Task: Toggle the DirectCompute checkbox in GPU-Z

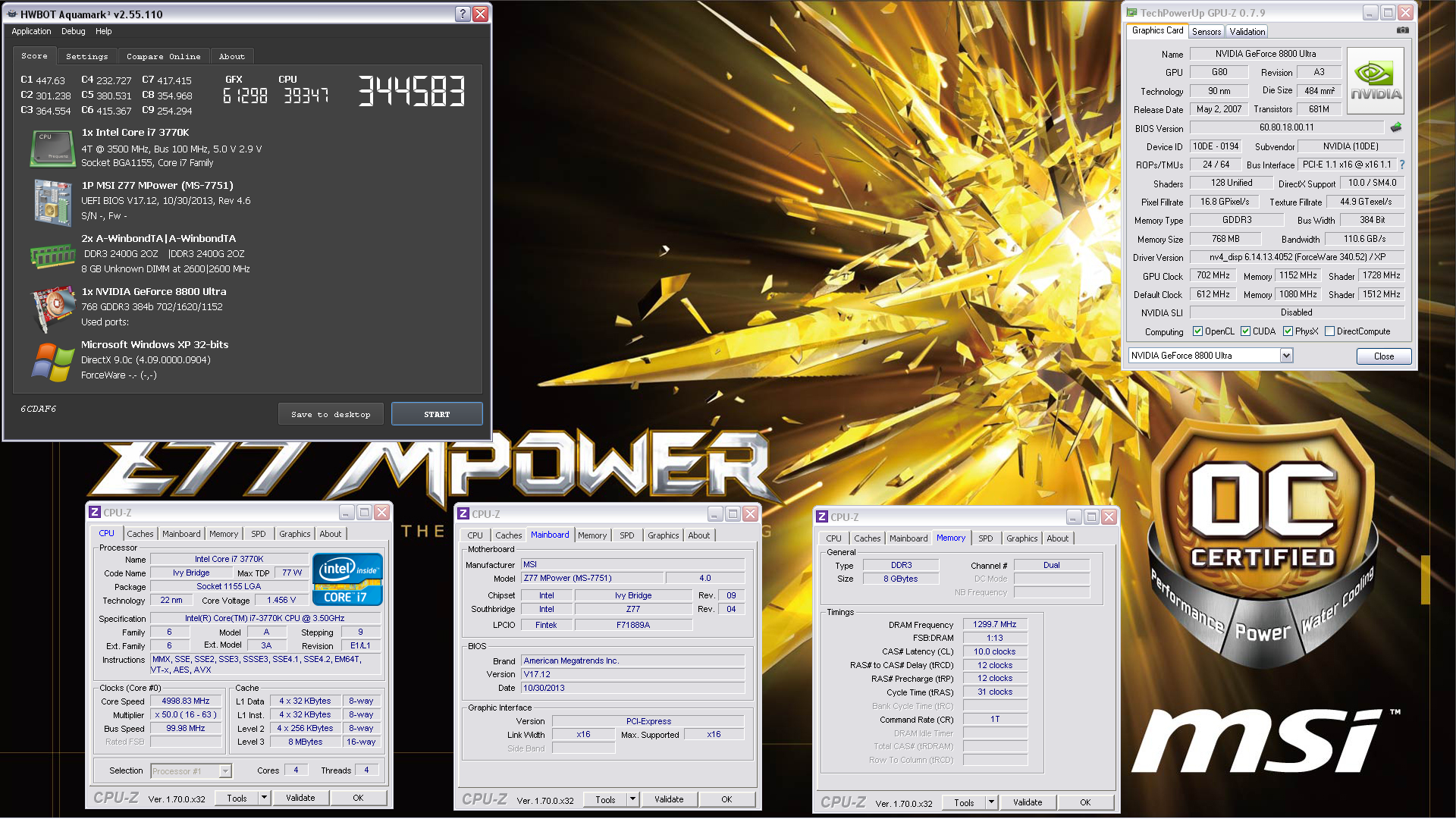Action: (x=1329, y=331)
